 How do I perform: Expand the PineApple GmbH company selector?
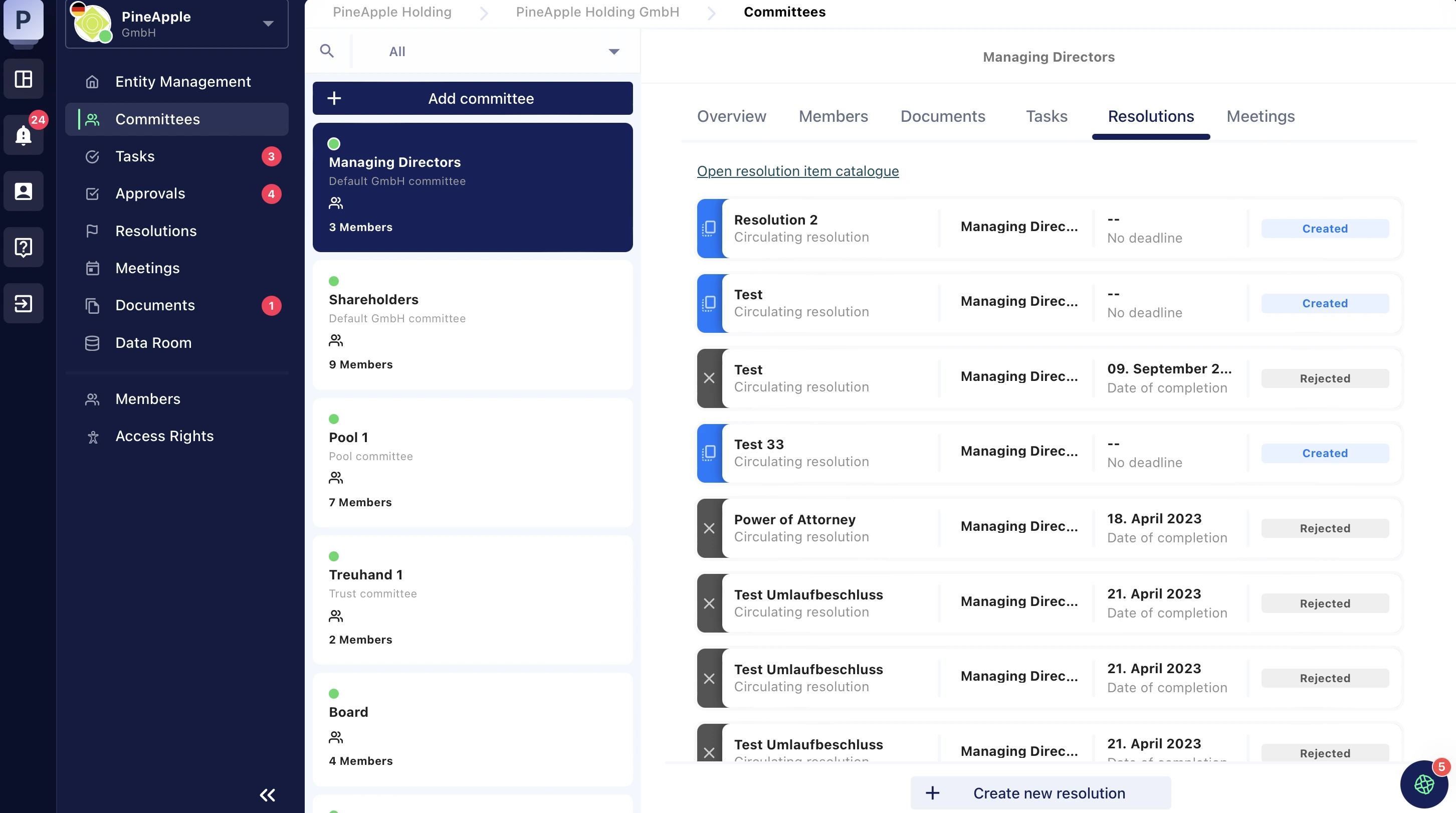[x=268, y=24]
